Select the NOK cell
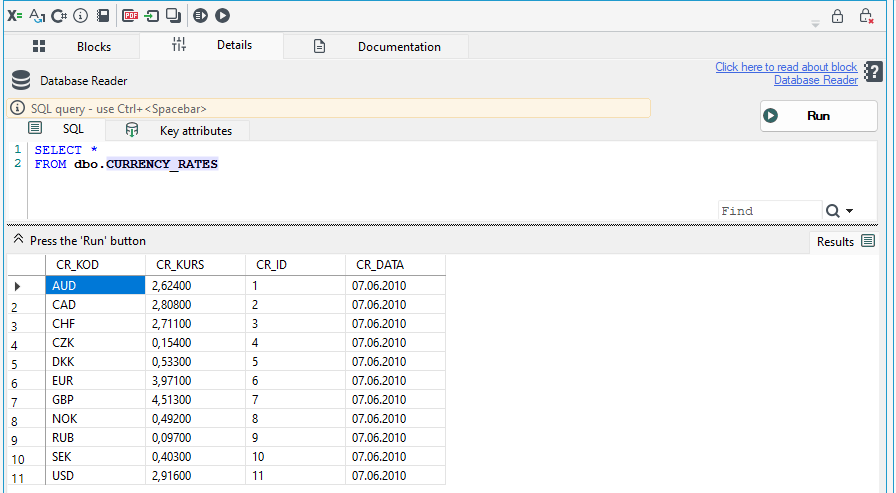 (x=95, y=418)
